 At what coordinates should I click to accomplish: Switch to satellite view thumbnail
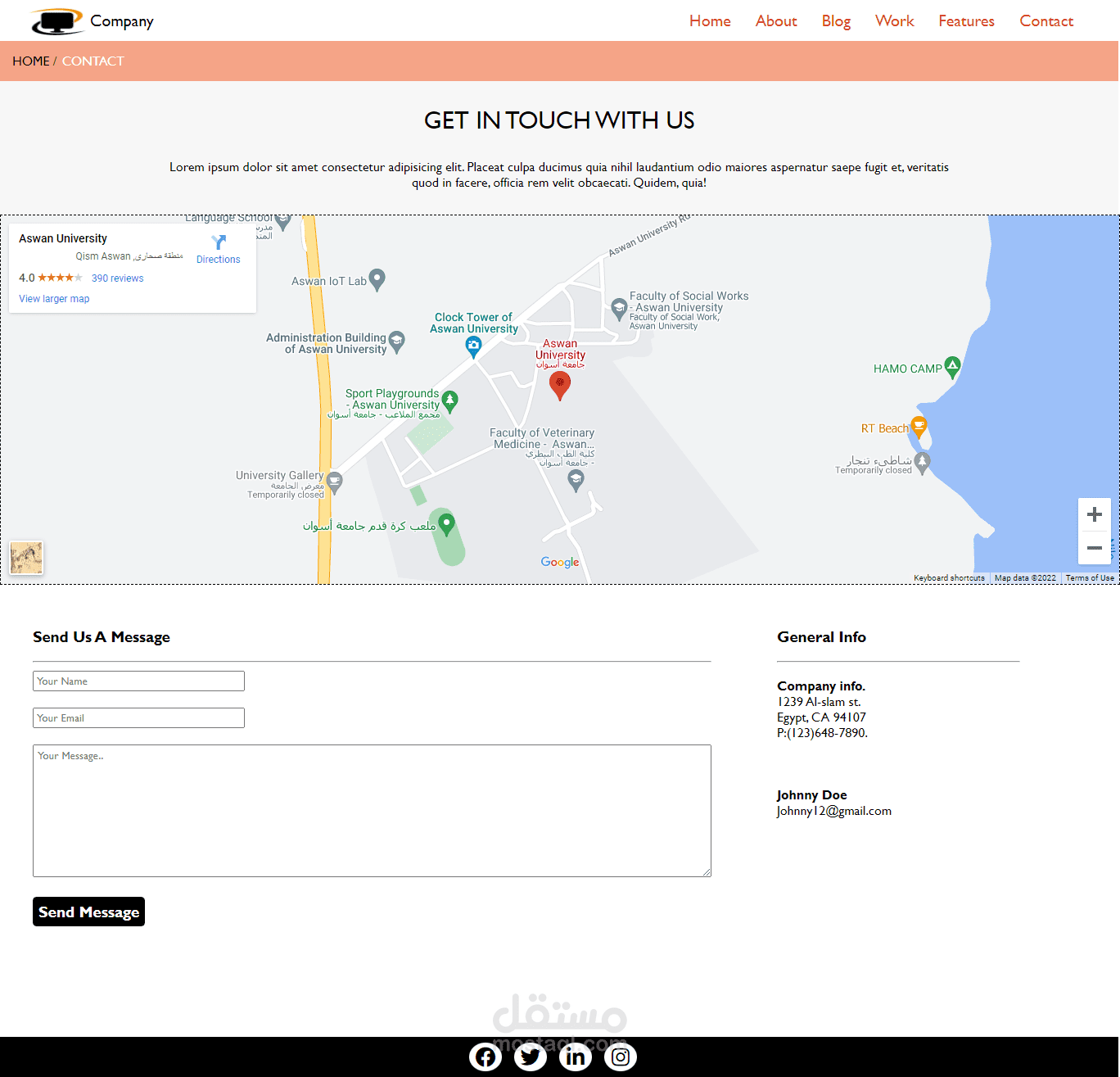(x=26, y=558)
